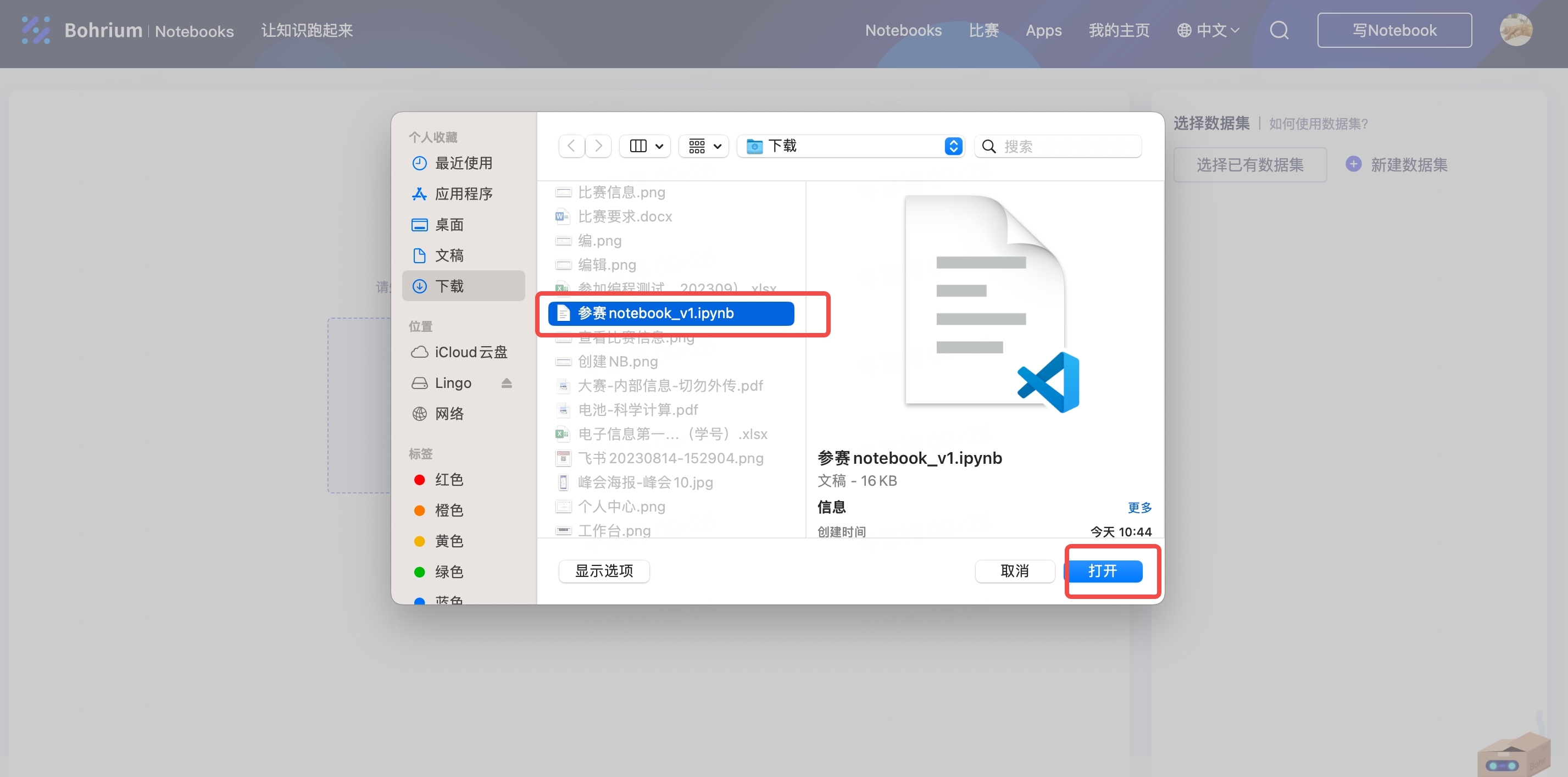Screen dimensions: 1568x777
Task: Go forward with the file dialog forward arrow
Action: click(x=598, y=146)
